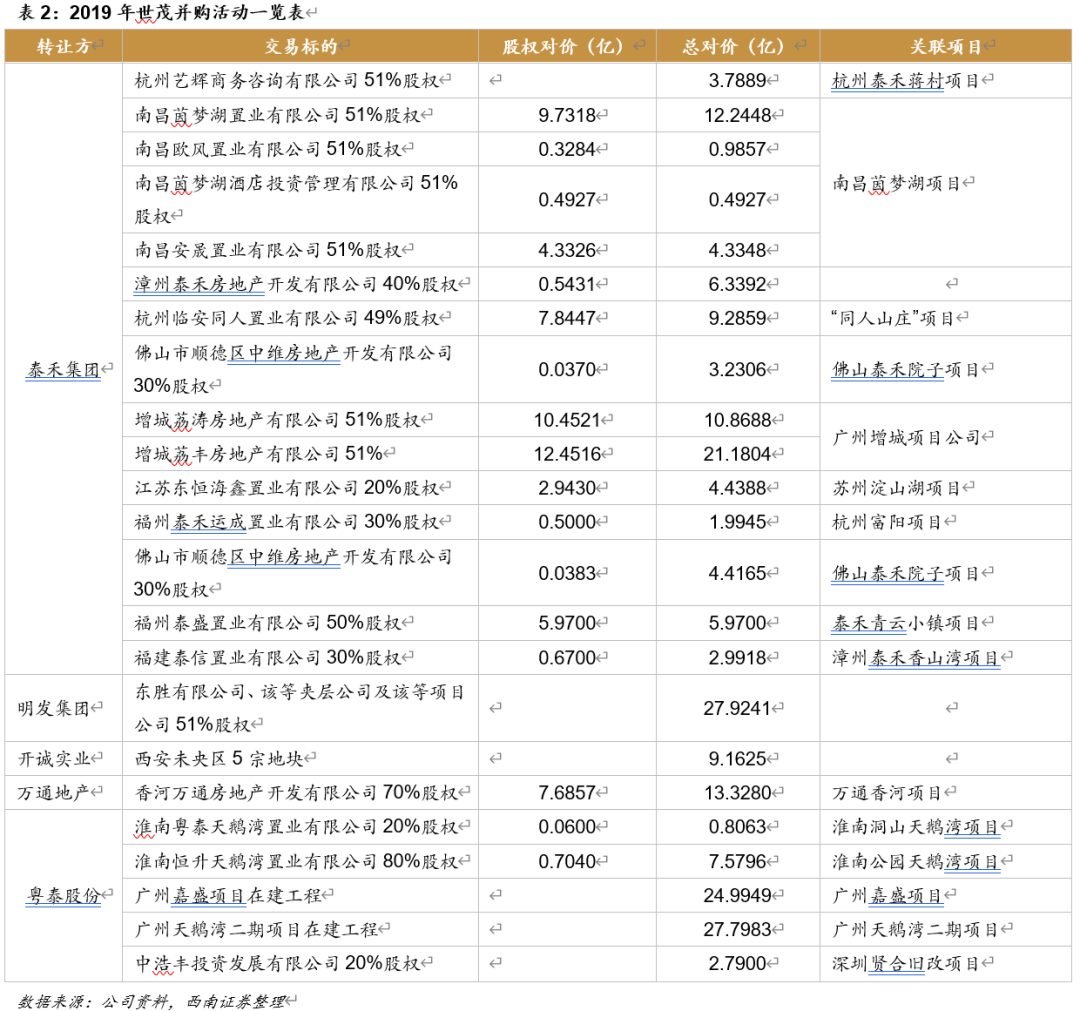Image resolution: width=1080 pixels, height=1011 pixels.
Task: Click 东胜有限公司 51%股权 target cell
Action: tap(300, 708)
